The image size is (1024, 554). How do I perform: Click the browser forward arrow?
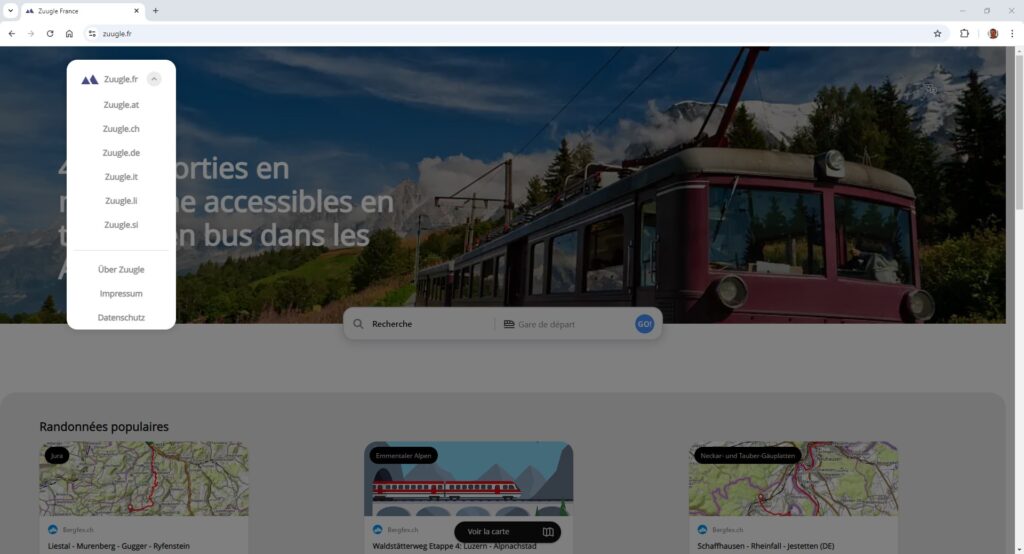31,33
